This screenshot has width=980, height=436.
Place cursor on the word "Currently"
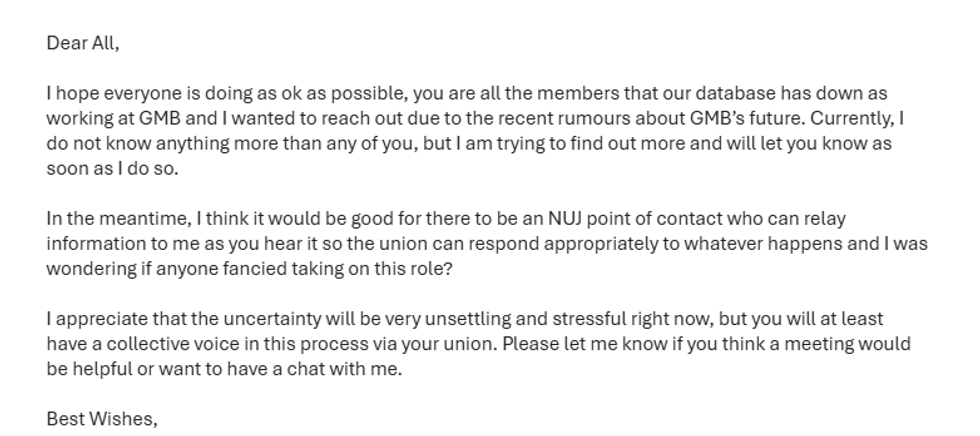pos(855,118)
